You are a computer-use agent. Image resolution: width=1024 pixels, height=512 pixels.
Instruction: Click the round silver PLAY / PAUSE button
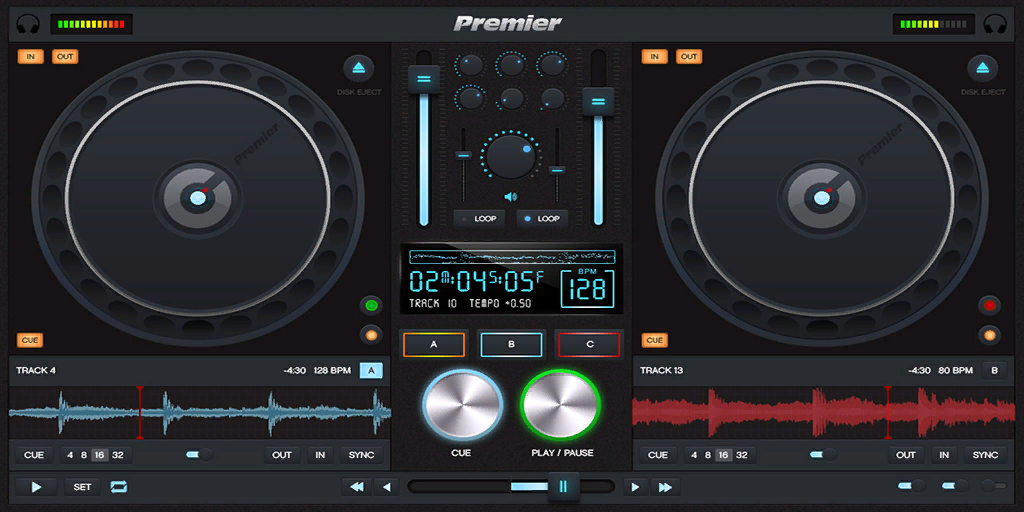point(561,405)
